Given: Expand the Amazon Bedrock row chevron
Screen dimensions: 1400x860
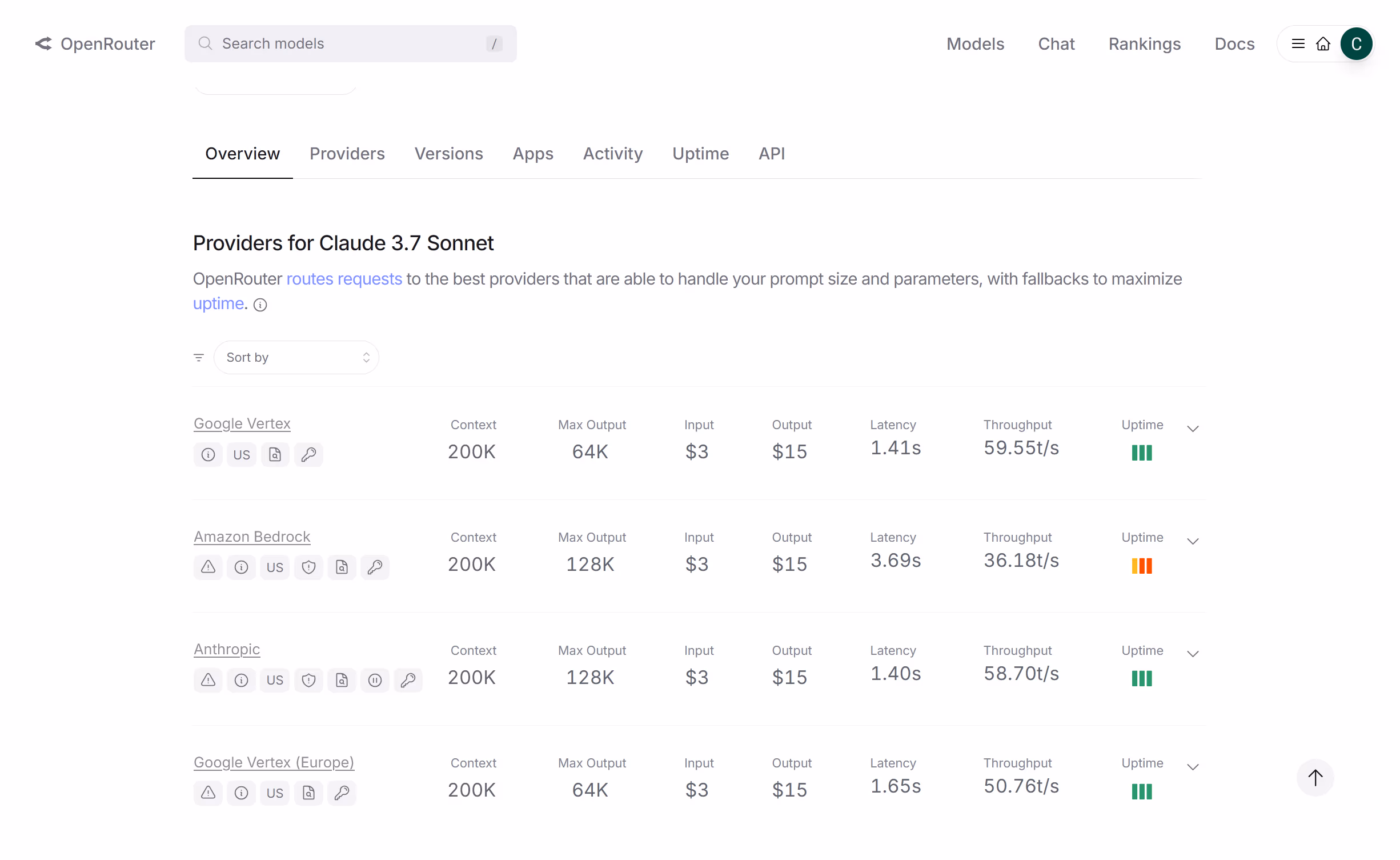Looking at the screenshot, I should tap(1192, 542).
